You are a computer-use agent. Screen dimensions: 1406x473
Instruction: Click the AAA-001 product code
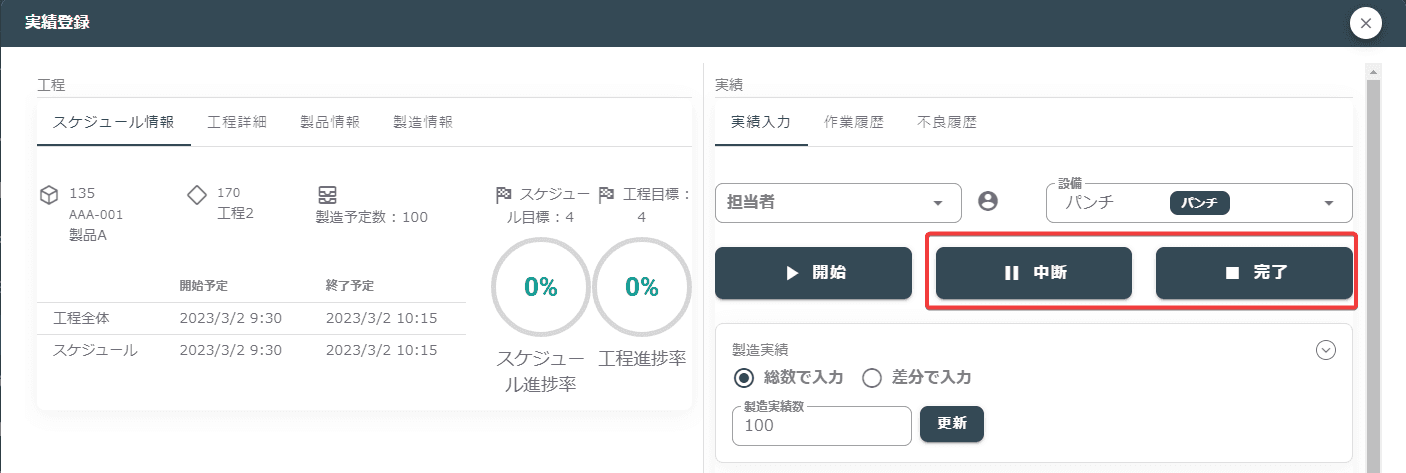pyautogui.click(x=96, y=215)
